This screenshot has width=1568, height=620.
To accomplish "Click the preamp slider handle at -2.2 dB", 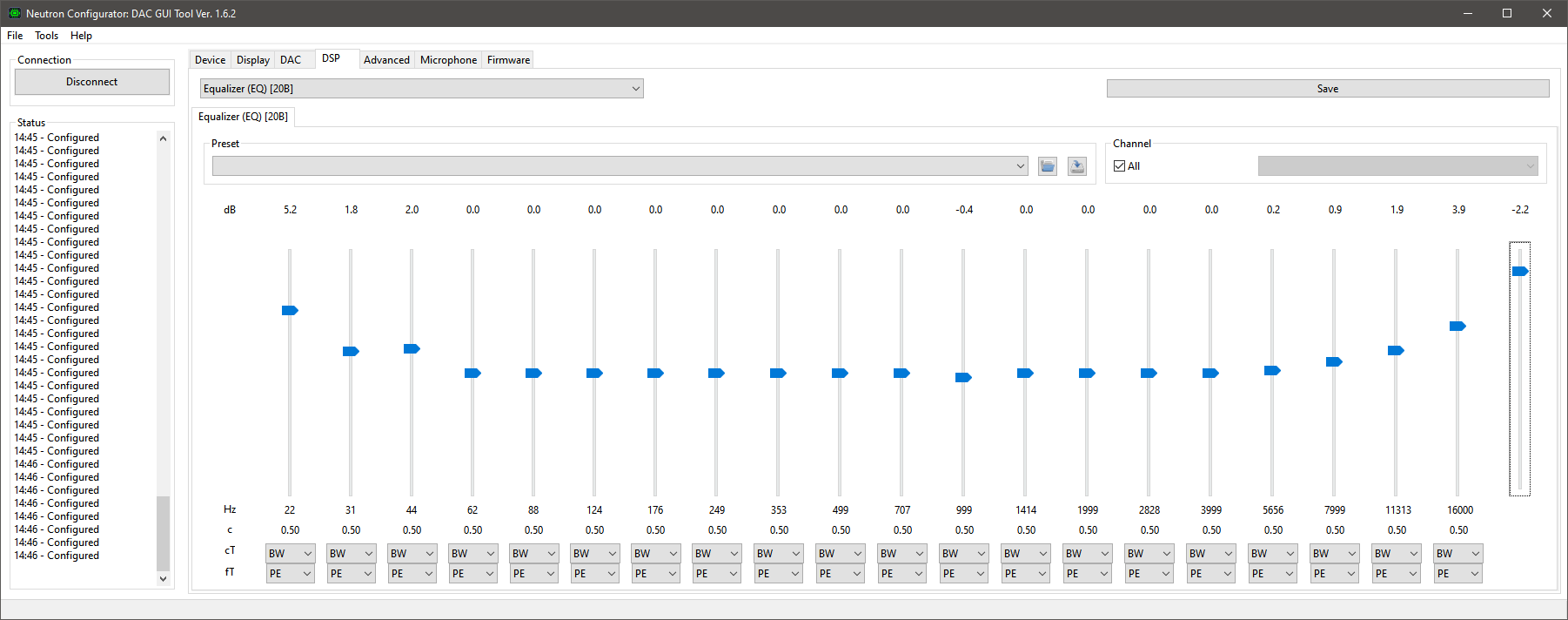I will (x=1519, y=272).
